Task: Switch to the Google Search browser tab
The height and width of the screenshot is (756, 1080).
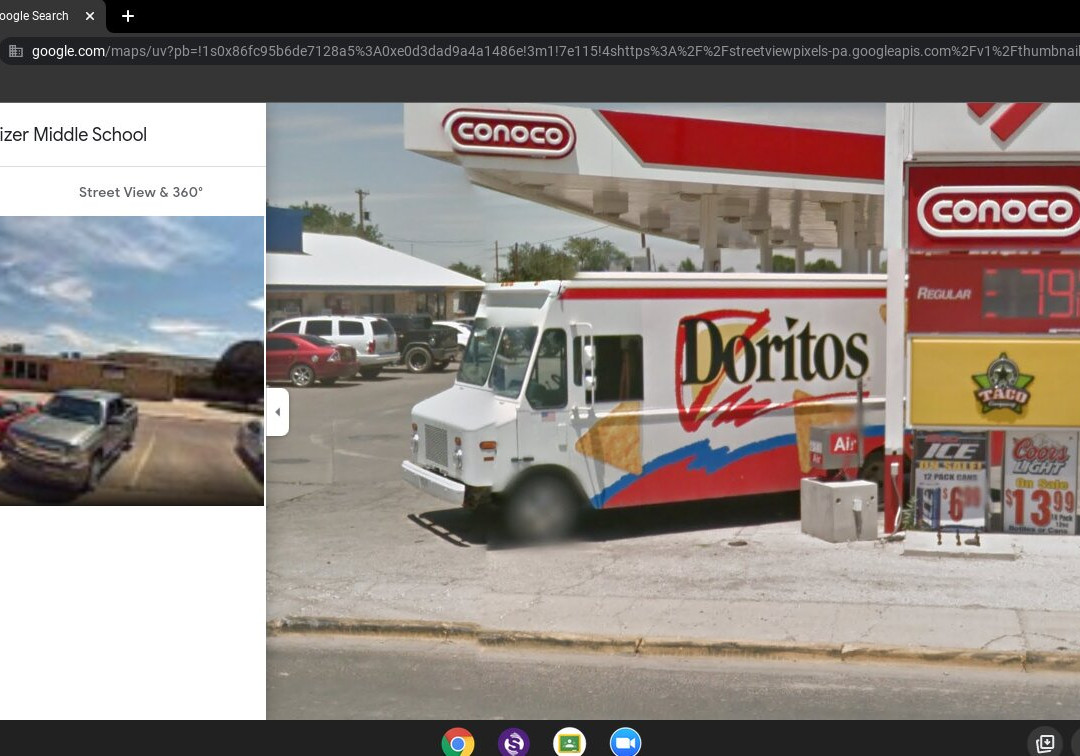Action: click(x=35, y=16)
